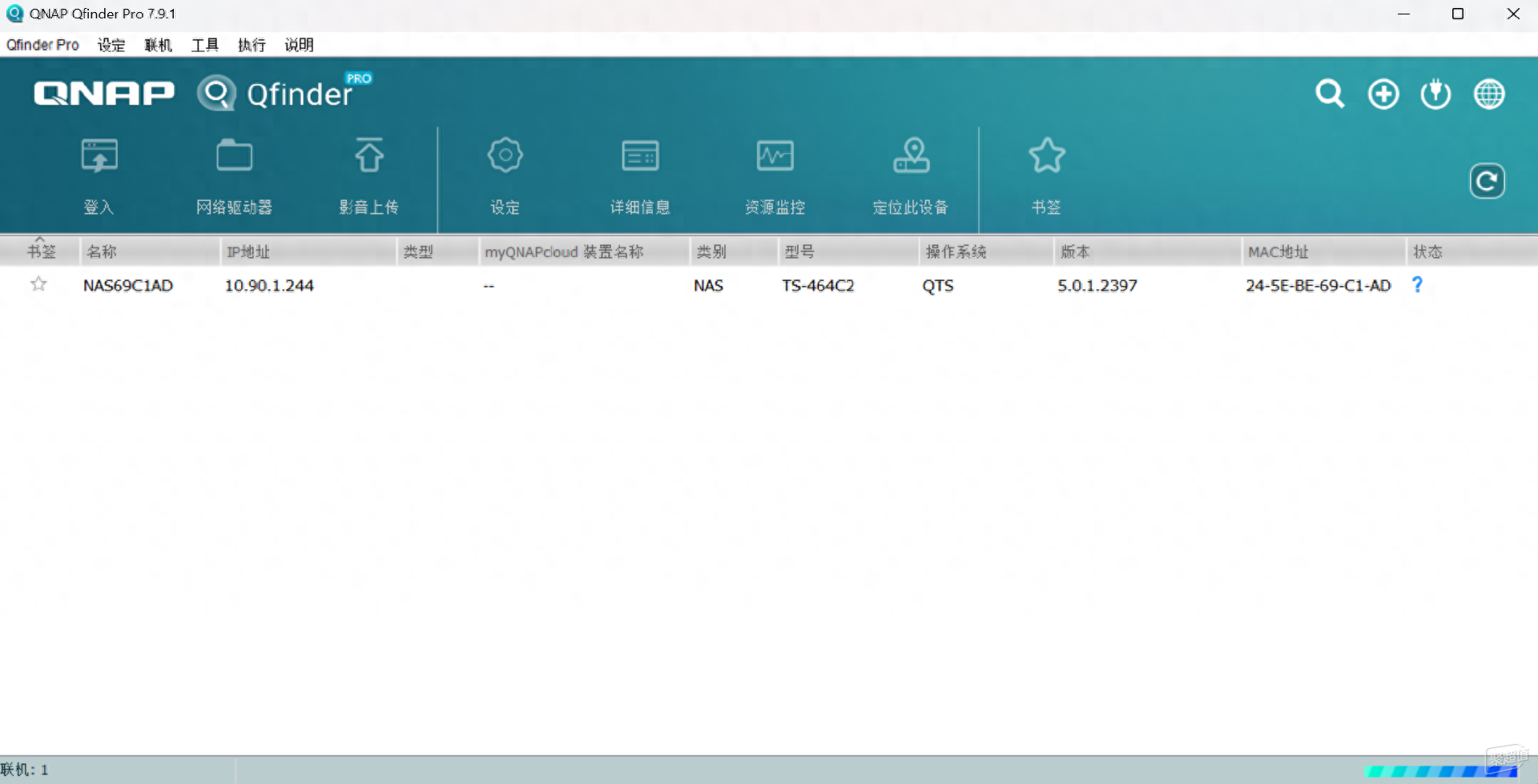Open the globe language icon
This screenshot has width=1538, height=784.
[x=1489, y=94]
